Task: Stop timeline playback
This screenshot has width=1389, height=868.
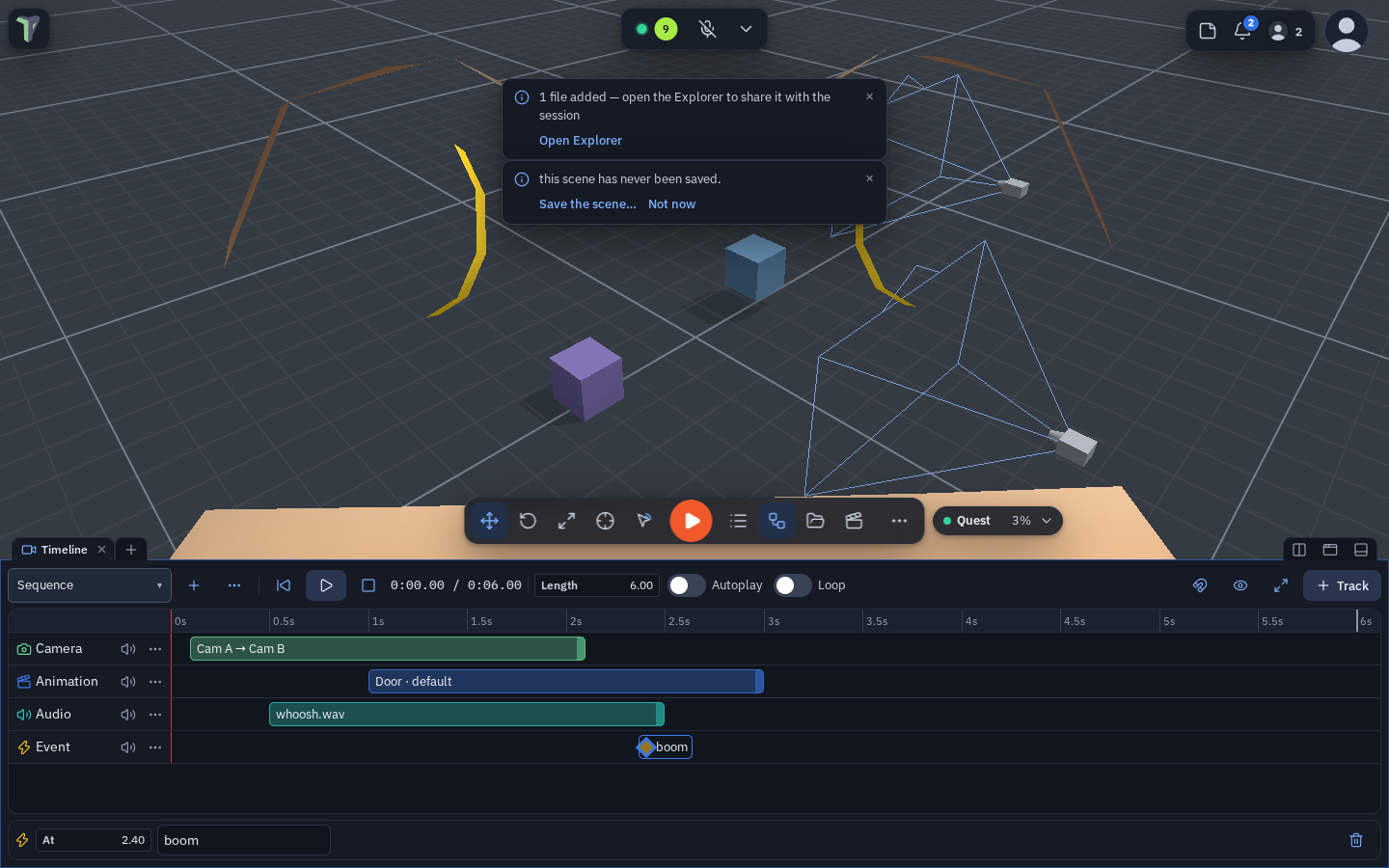Action: point(368,585)
